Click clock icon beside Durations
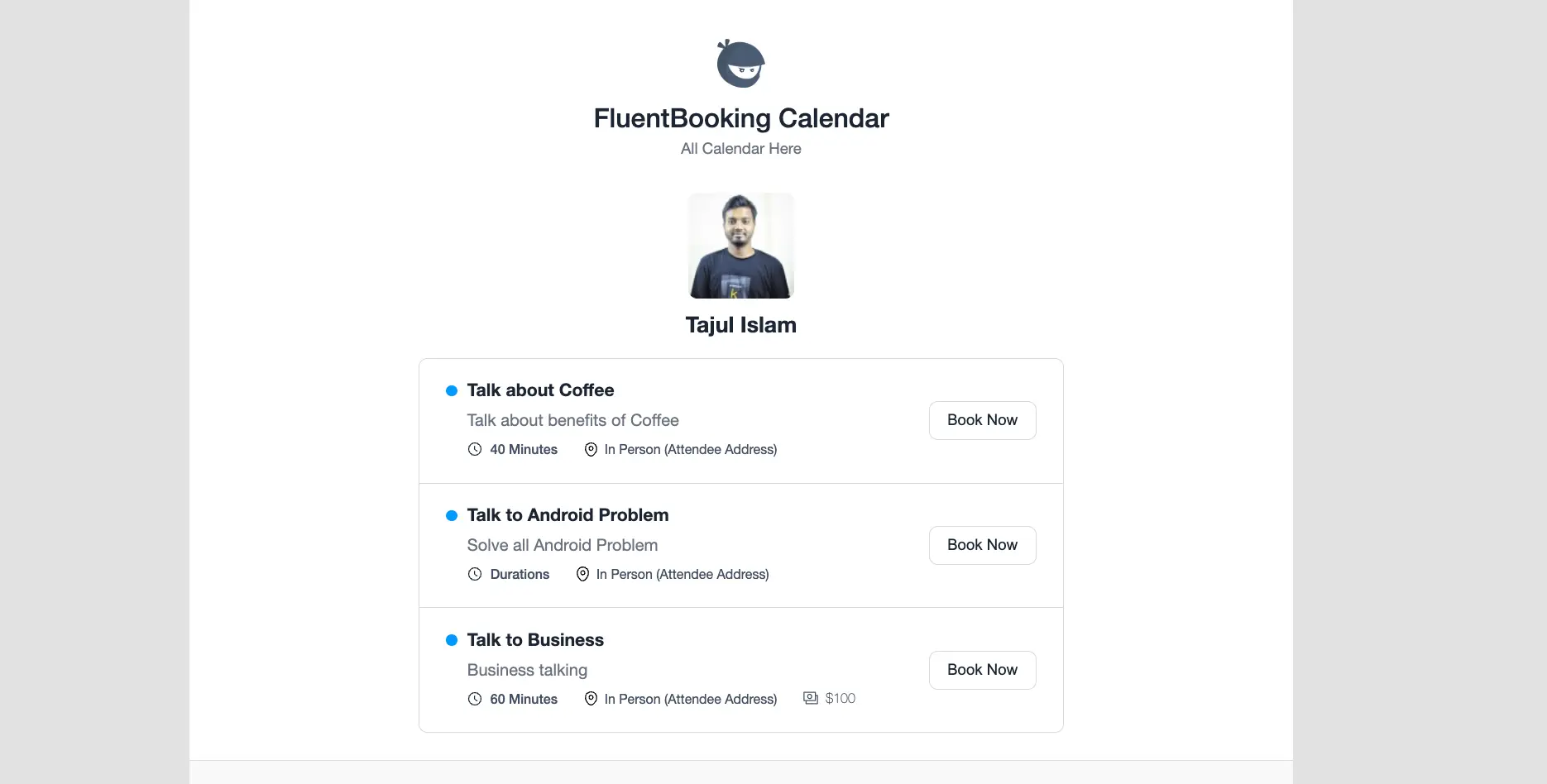 (475, 575)
